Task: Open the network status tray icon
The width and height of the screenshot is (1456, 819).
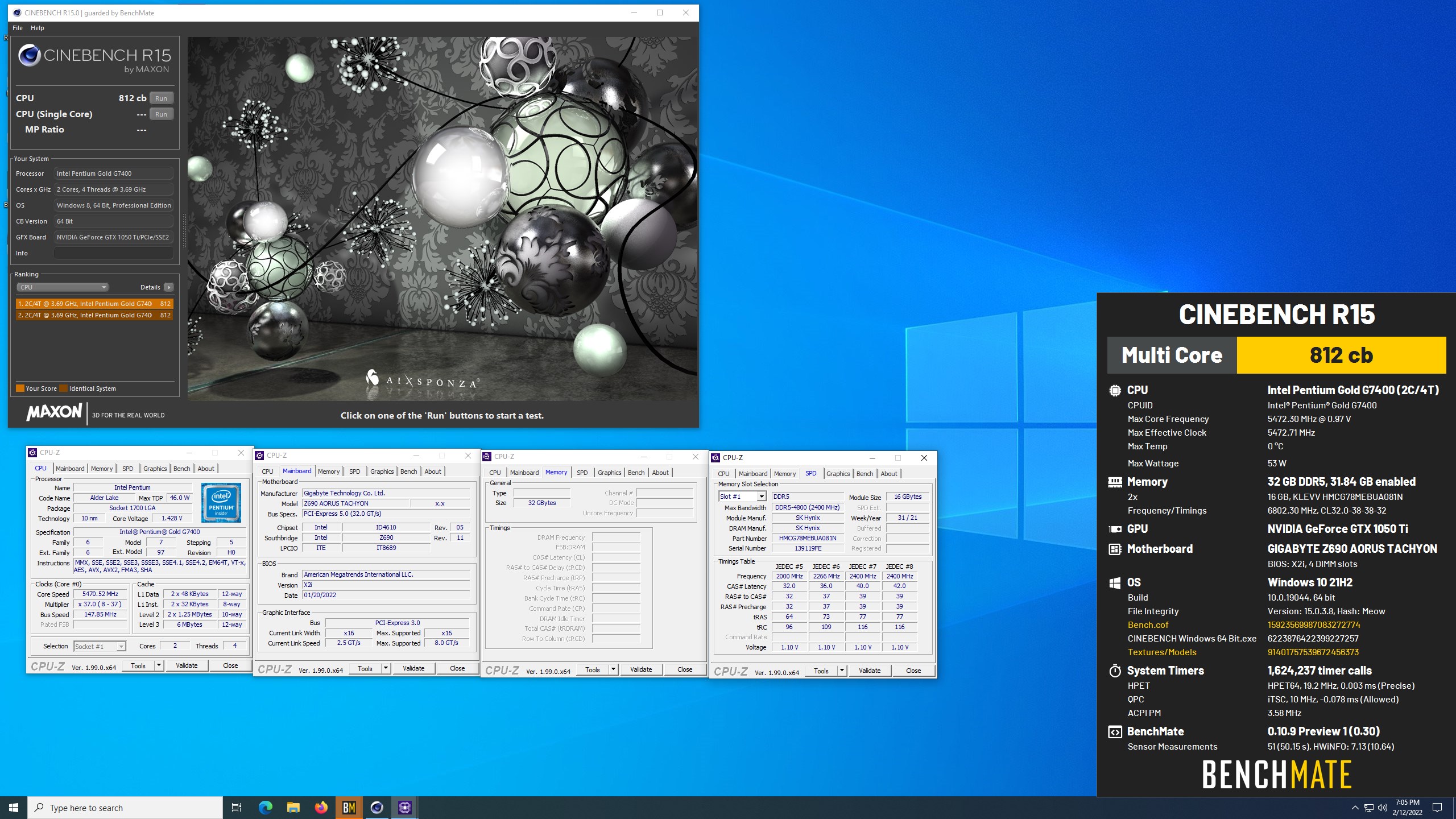Action: tap(1369, 808)
